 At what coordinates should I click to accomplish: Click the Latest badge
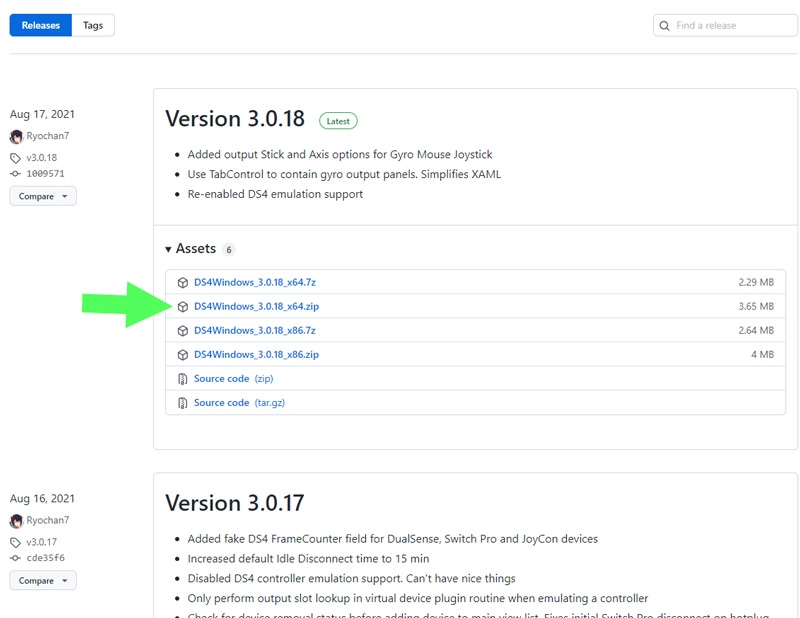(338, 121)
